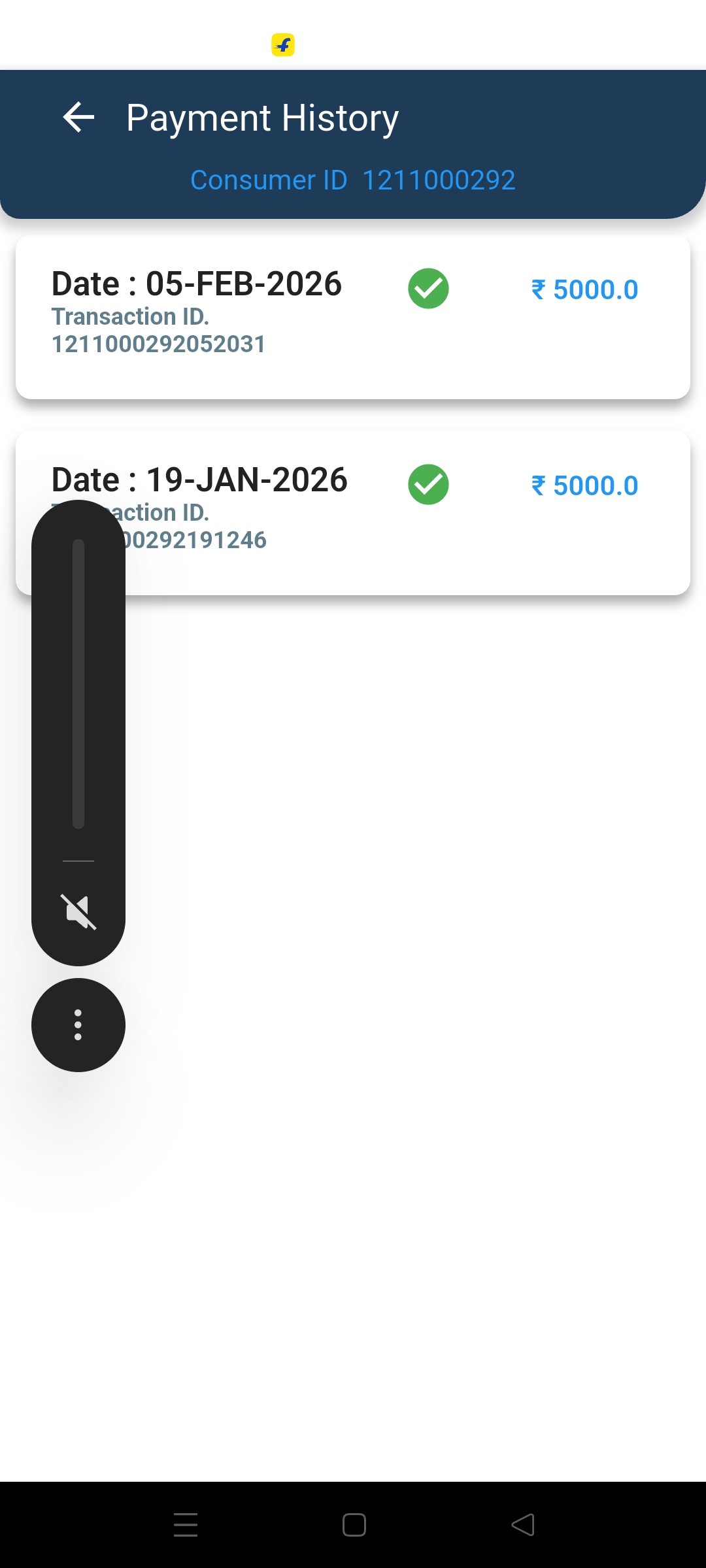Open recent apps navigation button

click(186, 1525)
